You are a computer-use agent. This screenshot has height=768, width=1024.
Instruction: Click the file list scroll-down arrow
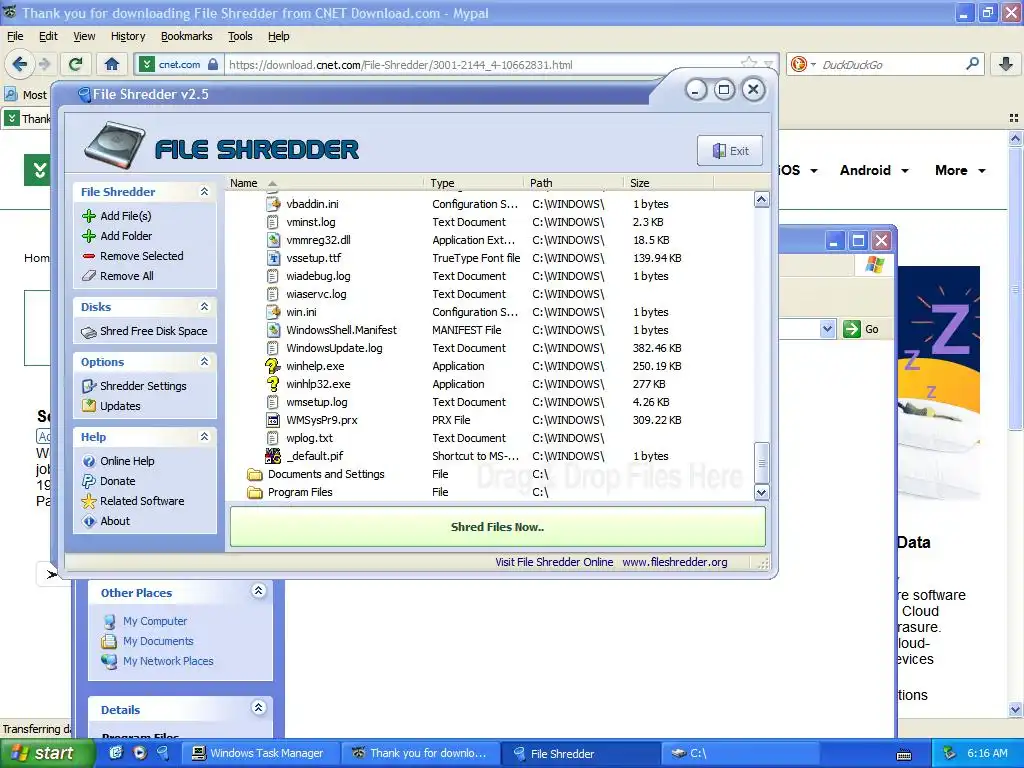pyautogui.click(x=761, y=492)
